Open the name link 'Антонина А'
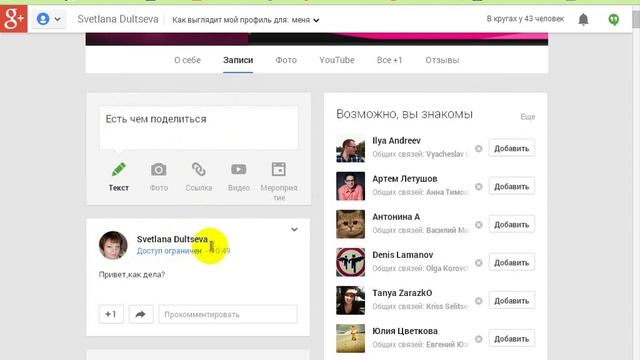The image size is (640, 360). point(396,217)
